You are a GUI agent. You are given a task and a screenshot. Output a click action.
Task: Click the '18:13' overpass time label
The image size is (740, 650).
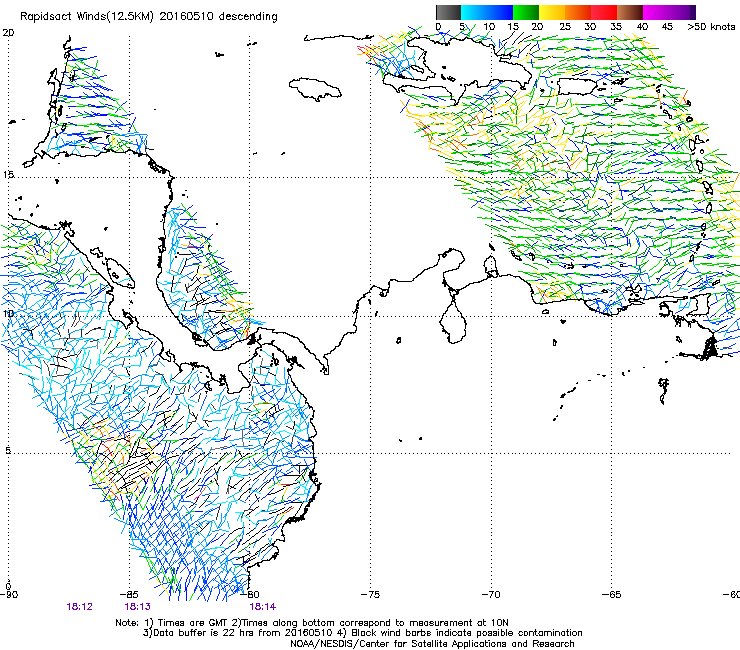(137, 607)
